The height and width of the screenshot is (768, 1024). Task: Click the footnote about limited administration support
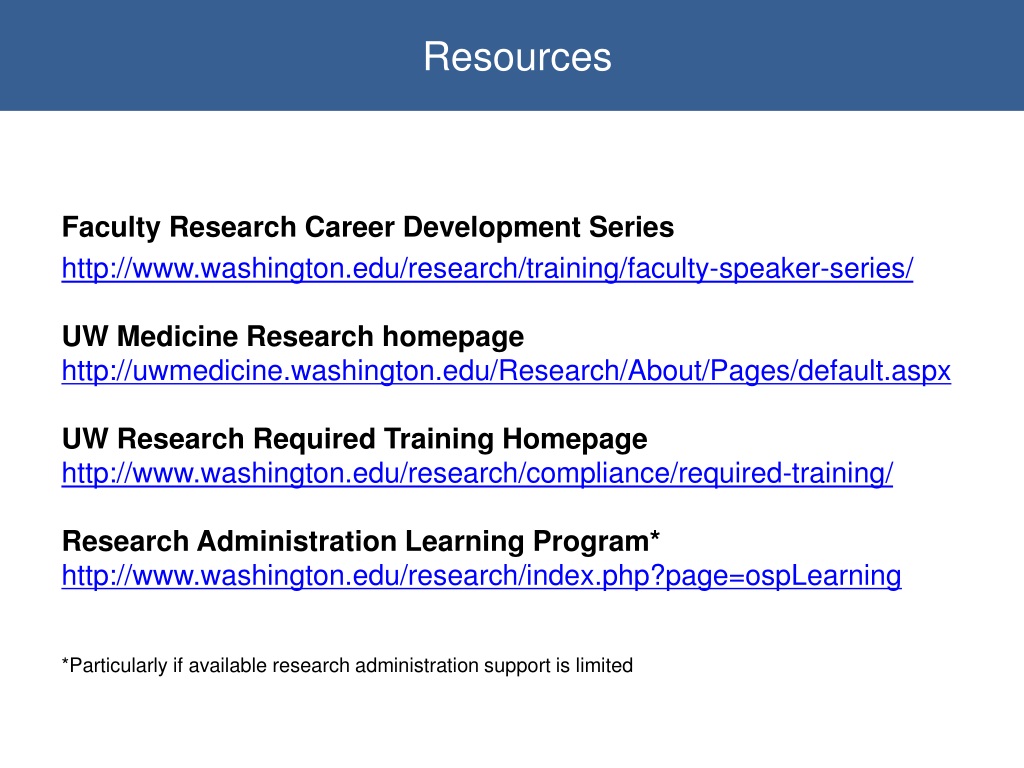coord(347,665)
